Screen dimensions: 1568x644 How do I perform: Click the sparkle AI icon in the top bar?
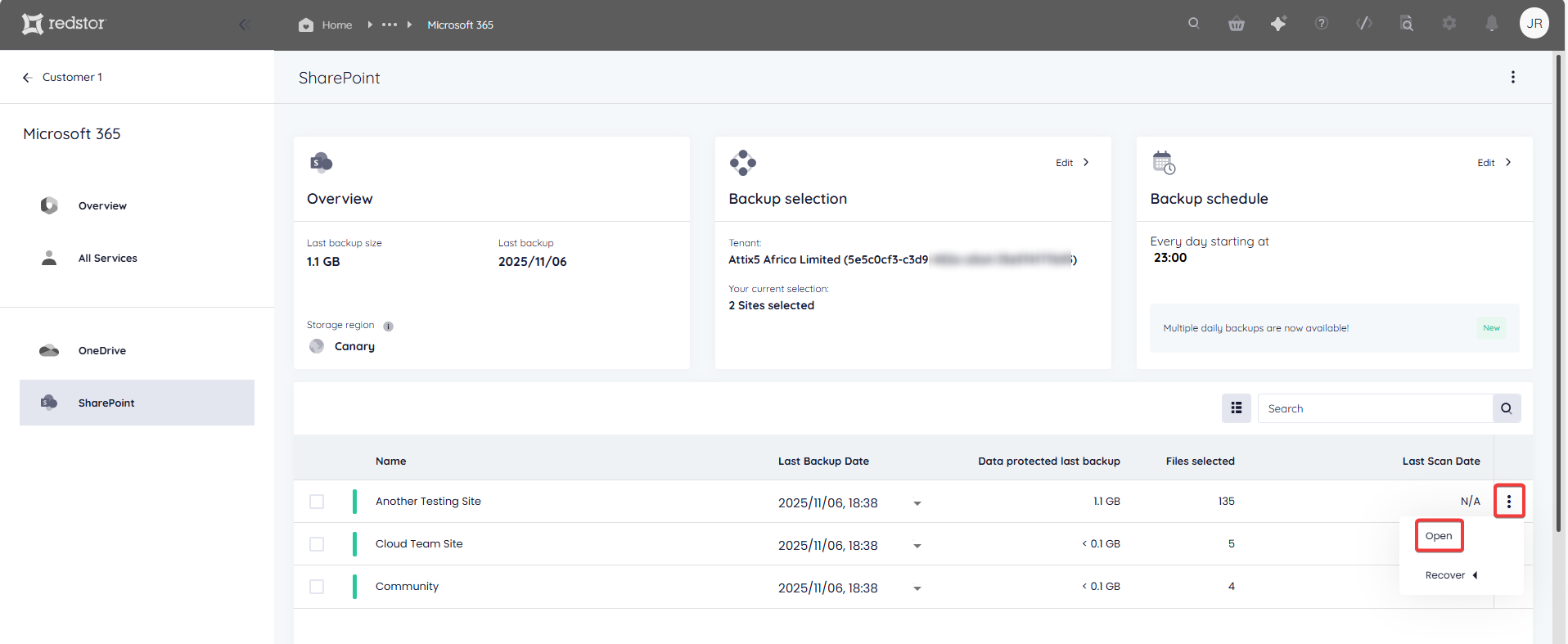[x=1278, y=24]
